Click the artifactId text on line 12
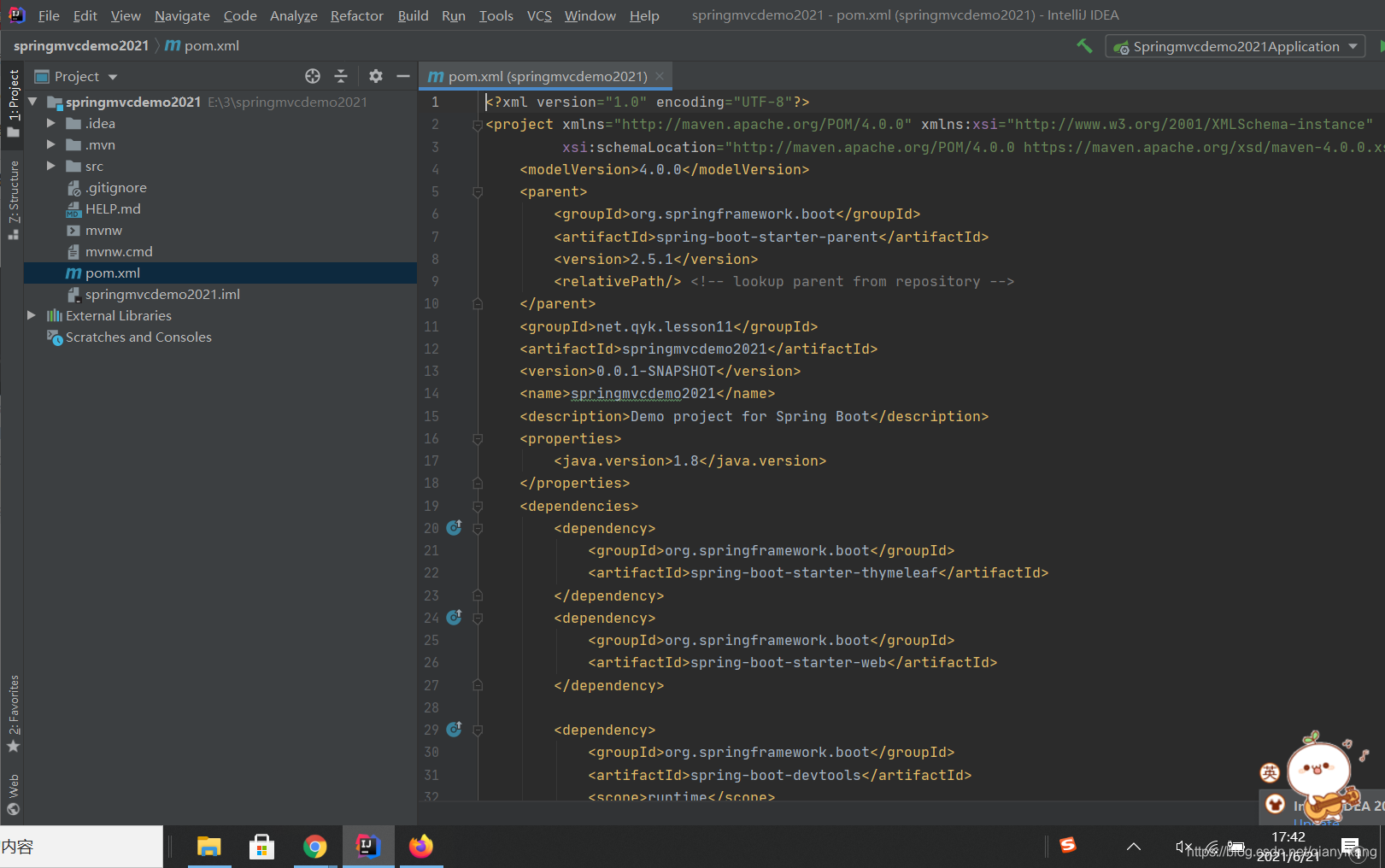The width and height of the screenshot is (1385, 868). coord(695,349)
